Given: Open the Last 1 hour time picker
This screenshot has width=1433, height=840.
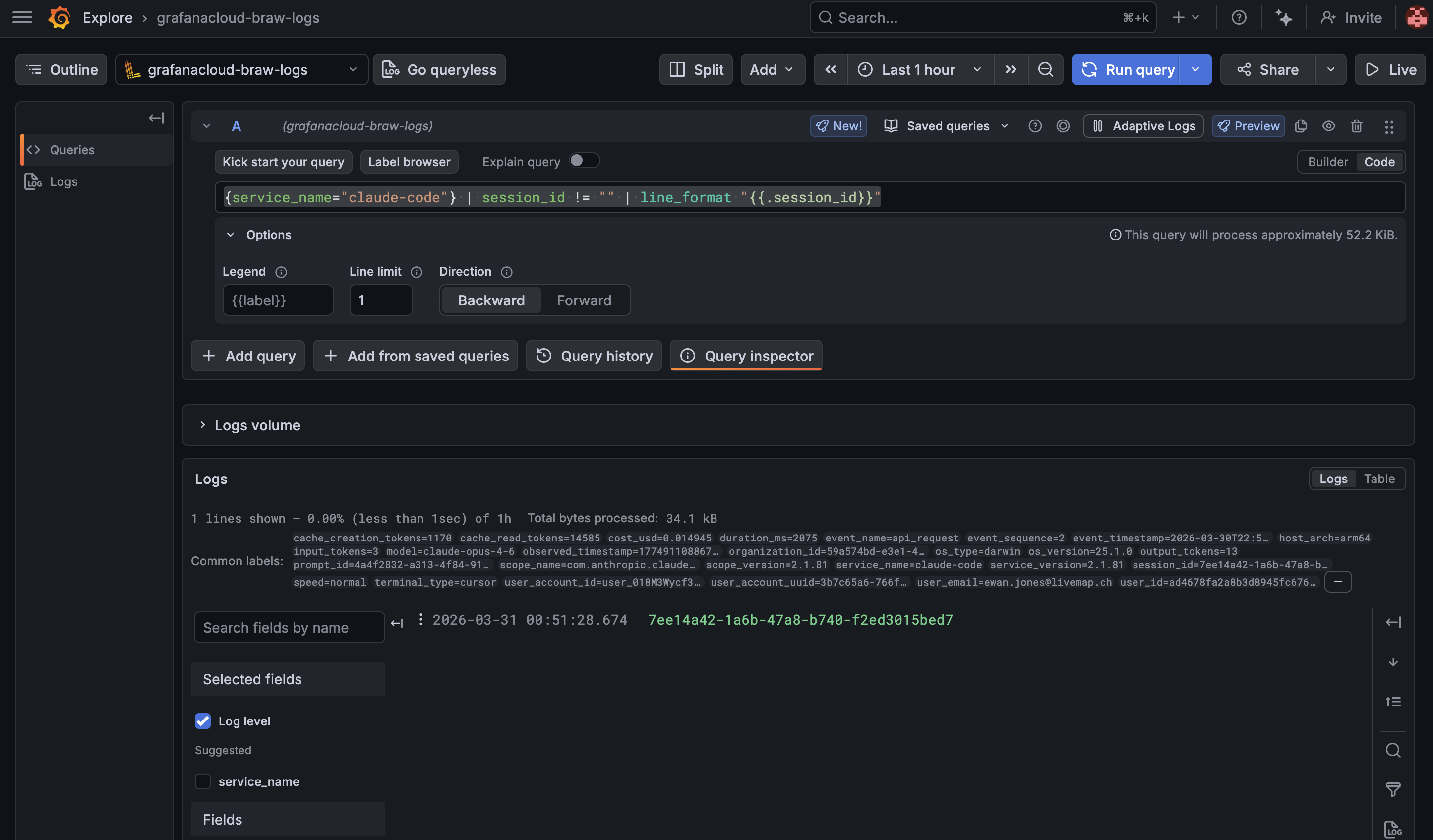Looking at the screenshot, I should pyautogui.click(x=918, y=69).
